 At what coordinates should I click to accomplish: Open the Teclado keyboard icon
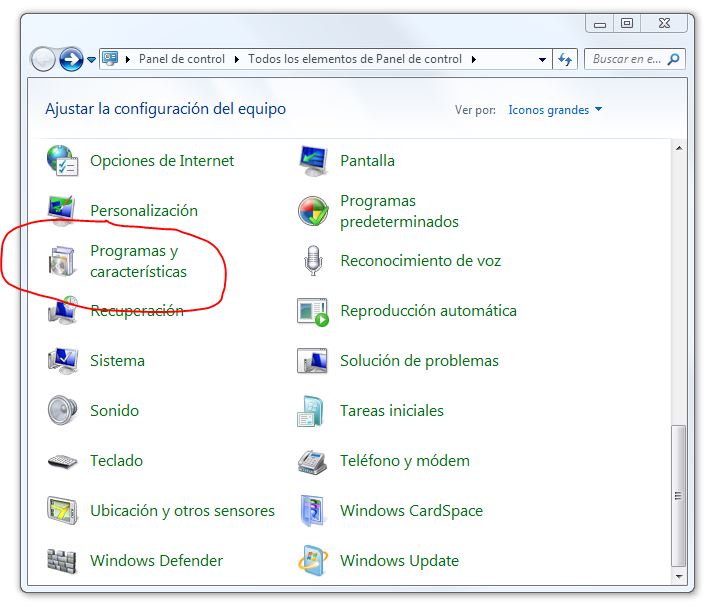point(62,461)
